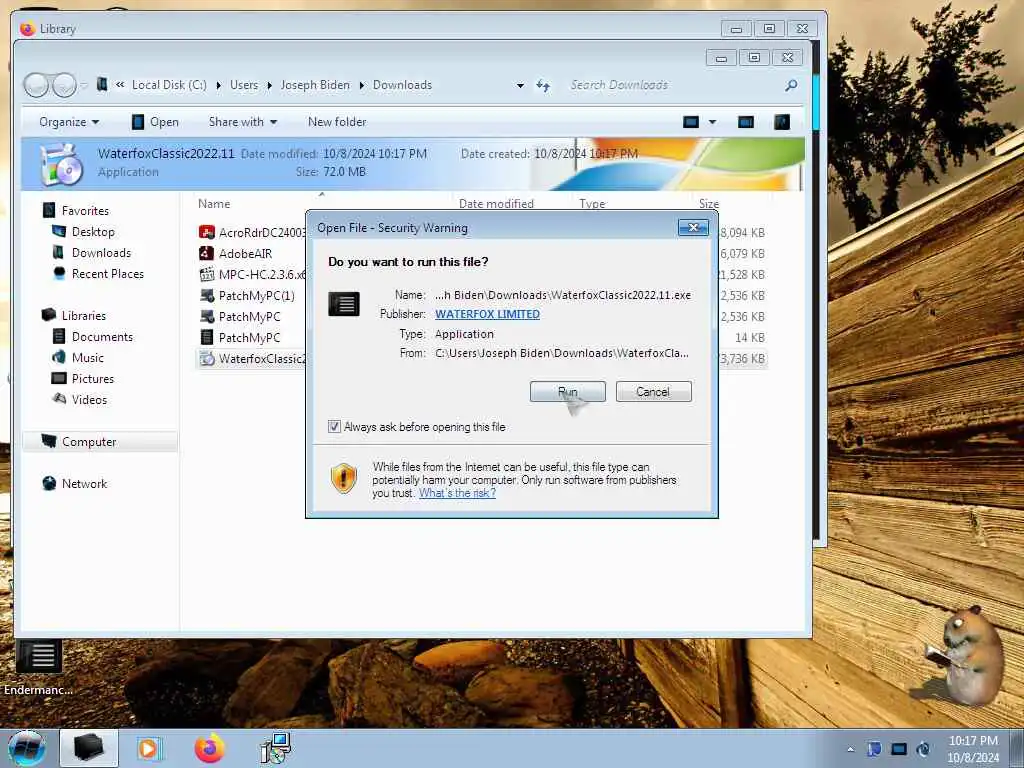Open the Pictures library

click(x=93, y=379)
